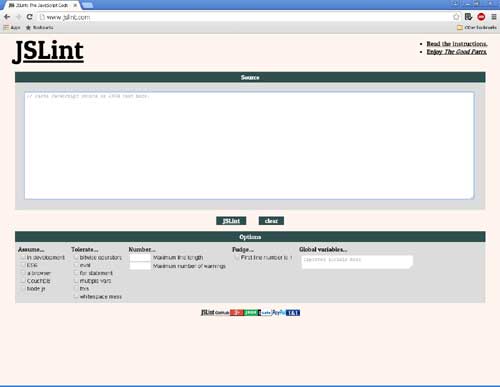500x387 pixels.
Task: Click inside the Source code text area
Action: tap(249, 146)
